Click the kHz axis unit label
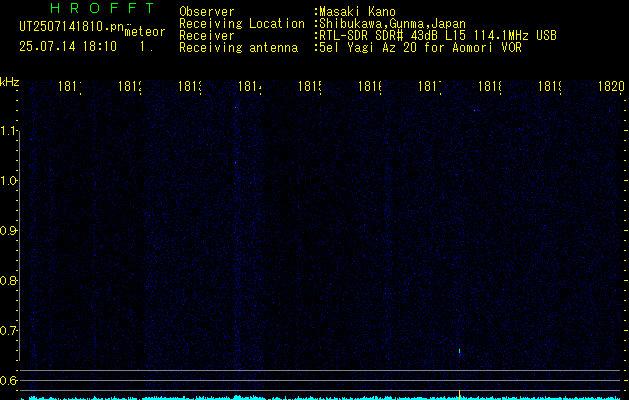 coord(10,82)
